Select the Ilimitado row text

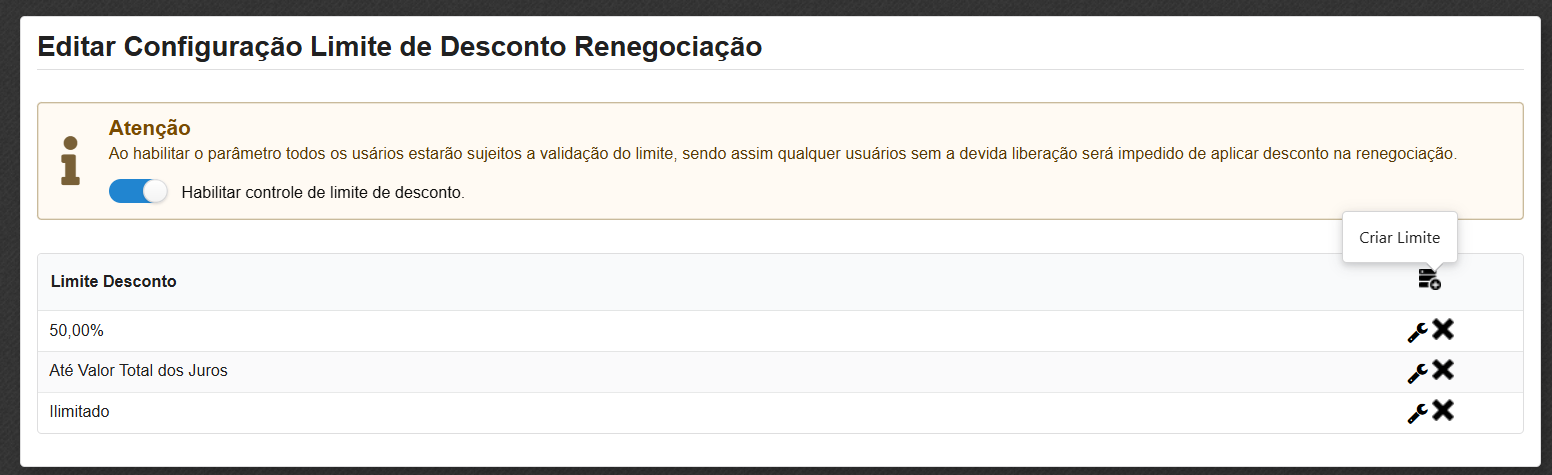[79, 412]
